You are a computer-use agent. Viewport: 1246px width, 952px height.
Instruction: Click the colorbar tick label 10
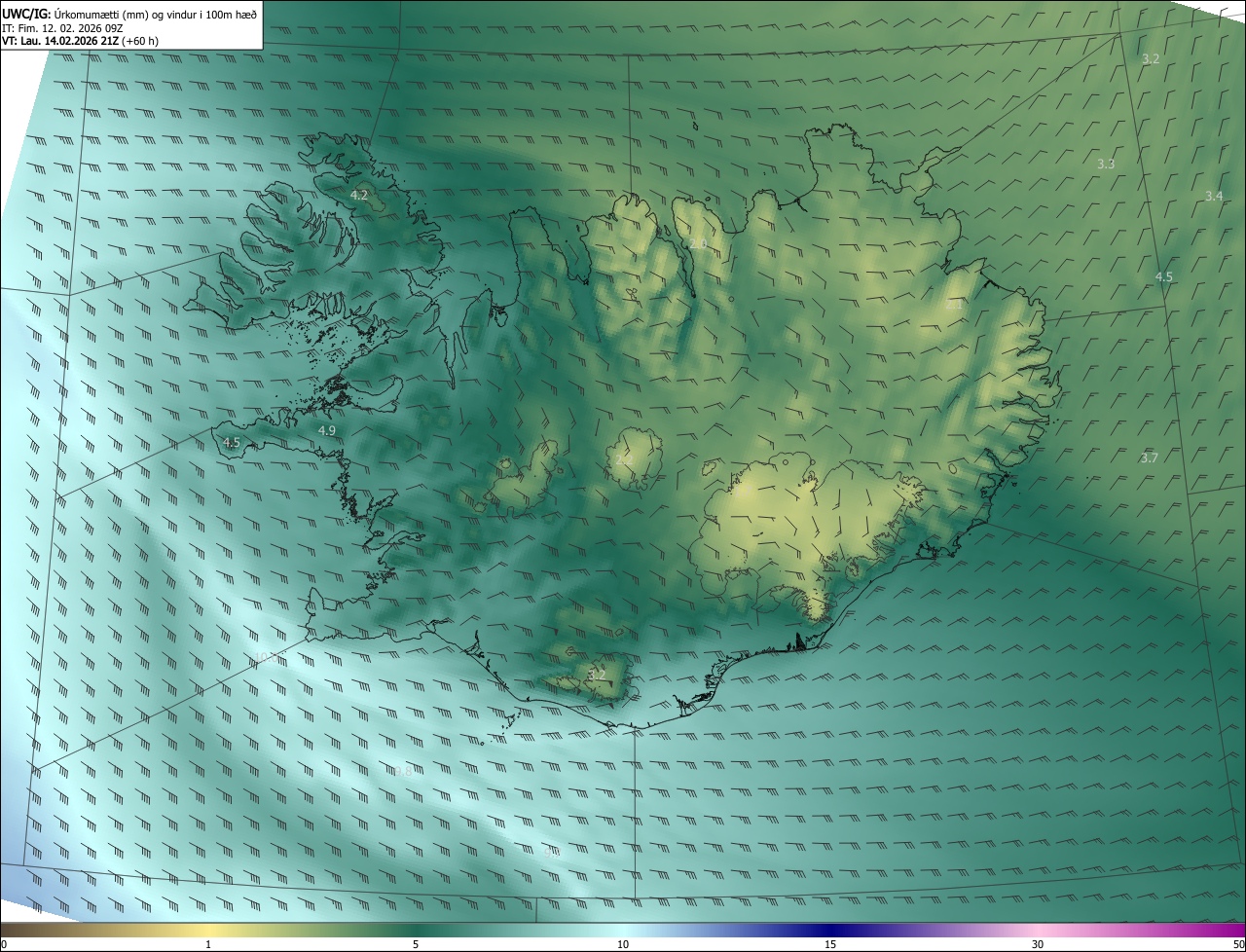[x=623, y=944]
